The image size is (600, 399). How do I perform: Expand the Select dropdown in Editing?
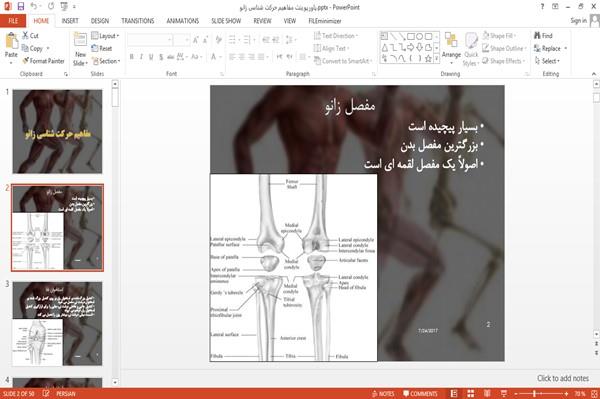tap(547, 61)
